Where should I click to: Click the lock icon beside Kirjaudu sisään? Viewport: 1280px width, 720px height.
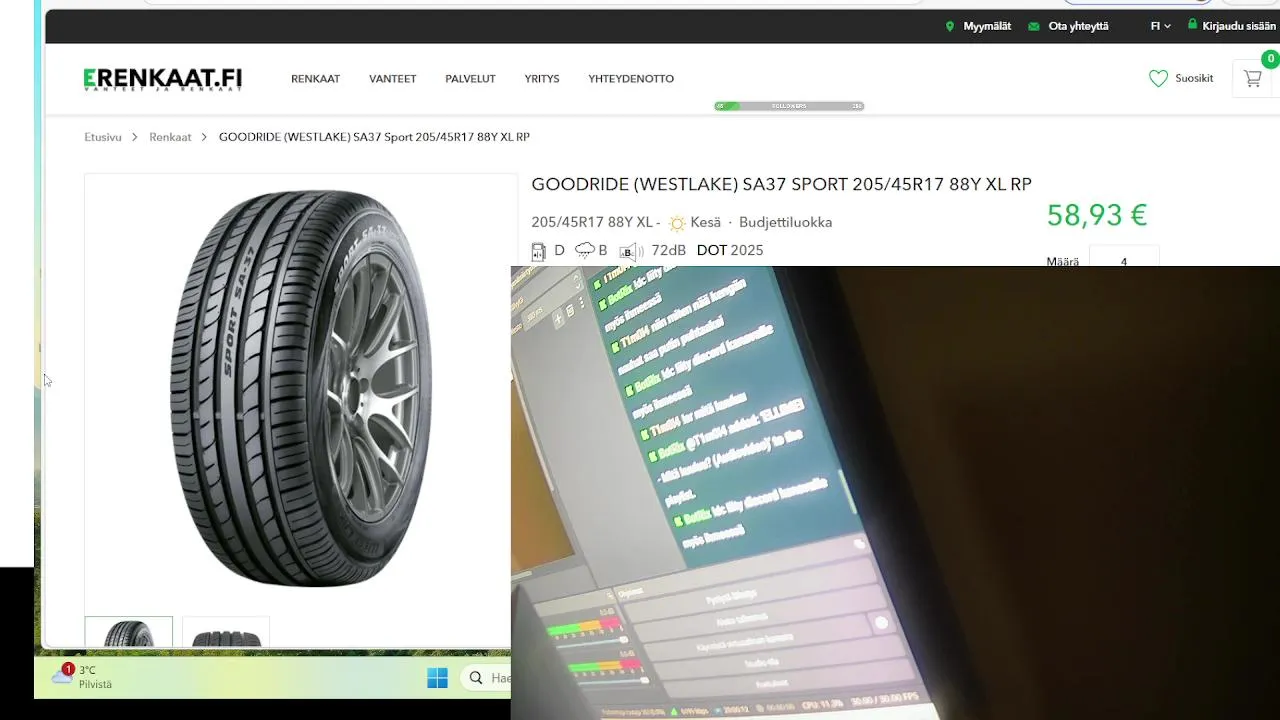pyautogui.click(x=1192, y=25)
